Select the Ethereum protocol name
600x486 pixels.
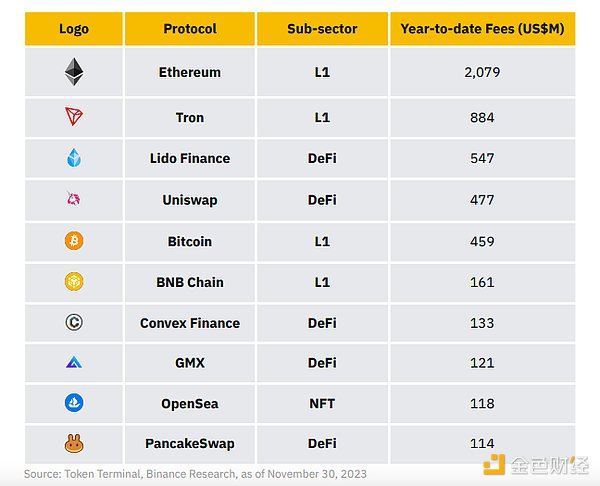[190, 72]
